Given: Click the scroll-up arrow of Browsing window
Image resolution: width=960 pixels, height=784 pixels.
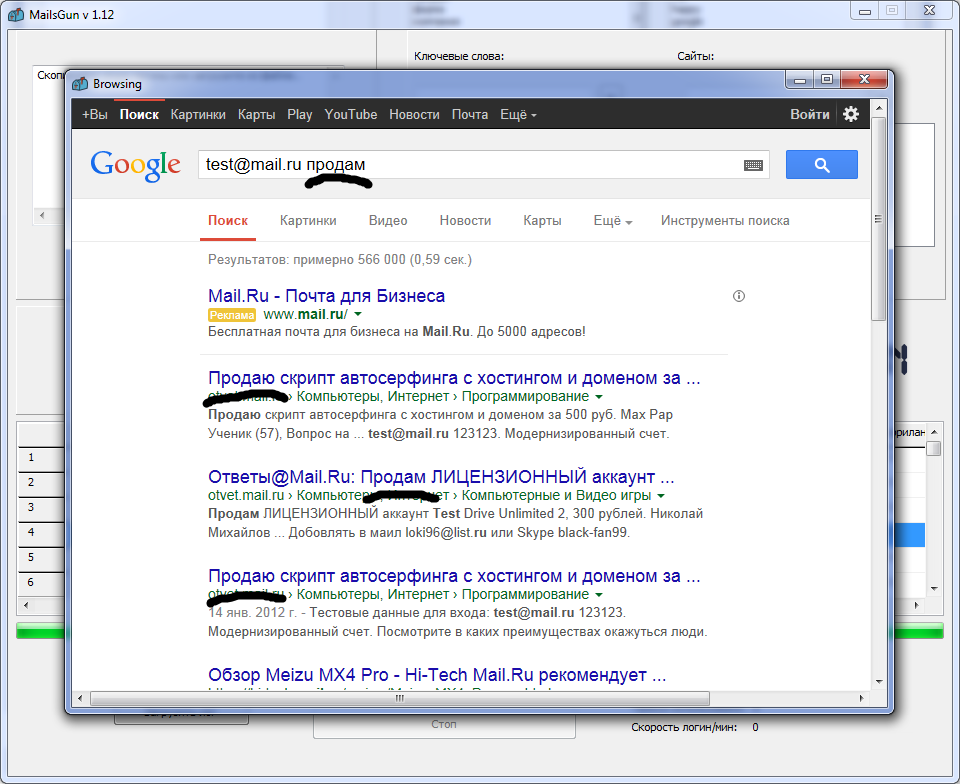Looking at the screenshot, I should [x=879, y=108].
